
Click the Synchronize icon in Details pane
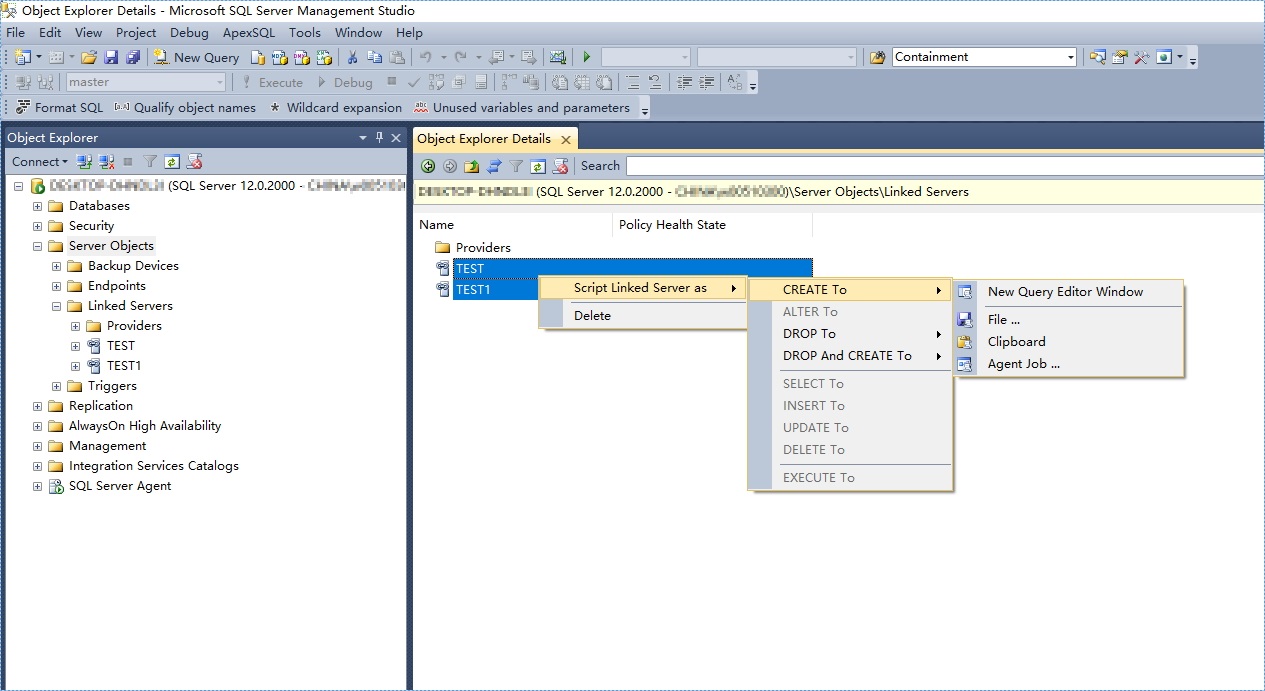[494, 166]
